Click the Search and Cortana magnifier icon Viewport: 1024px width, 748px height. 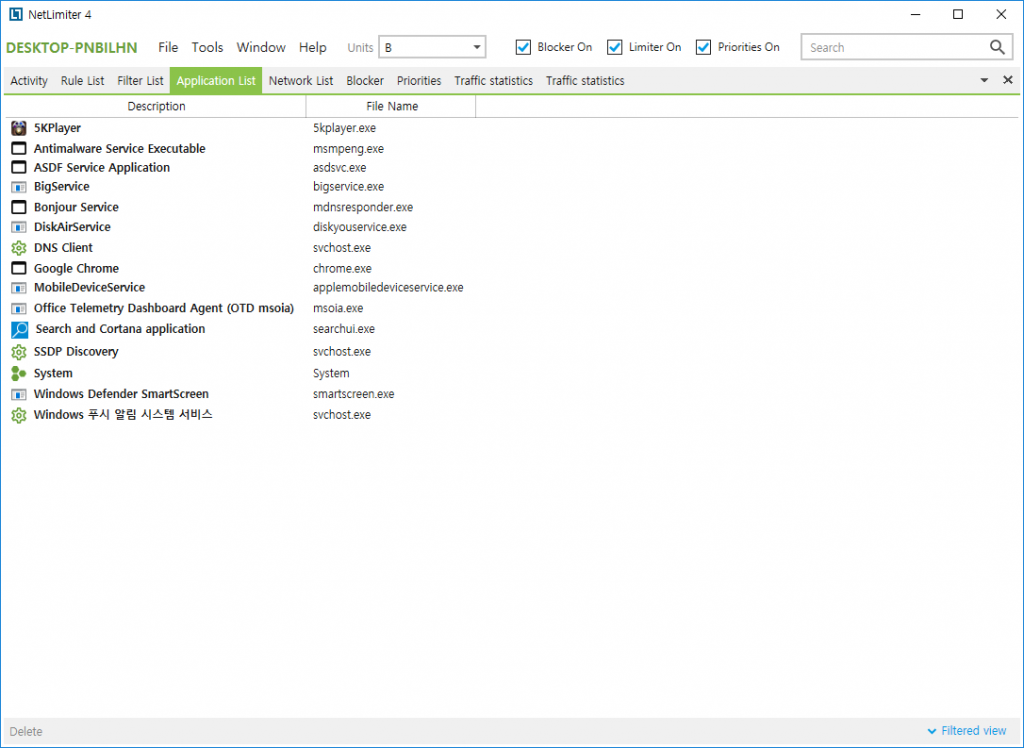[20, 330]
